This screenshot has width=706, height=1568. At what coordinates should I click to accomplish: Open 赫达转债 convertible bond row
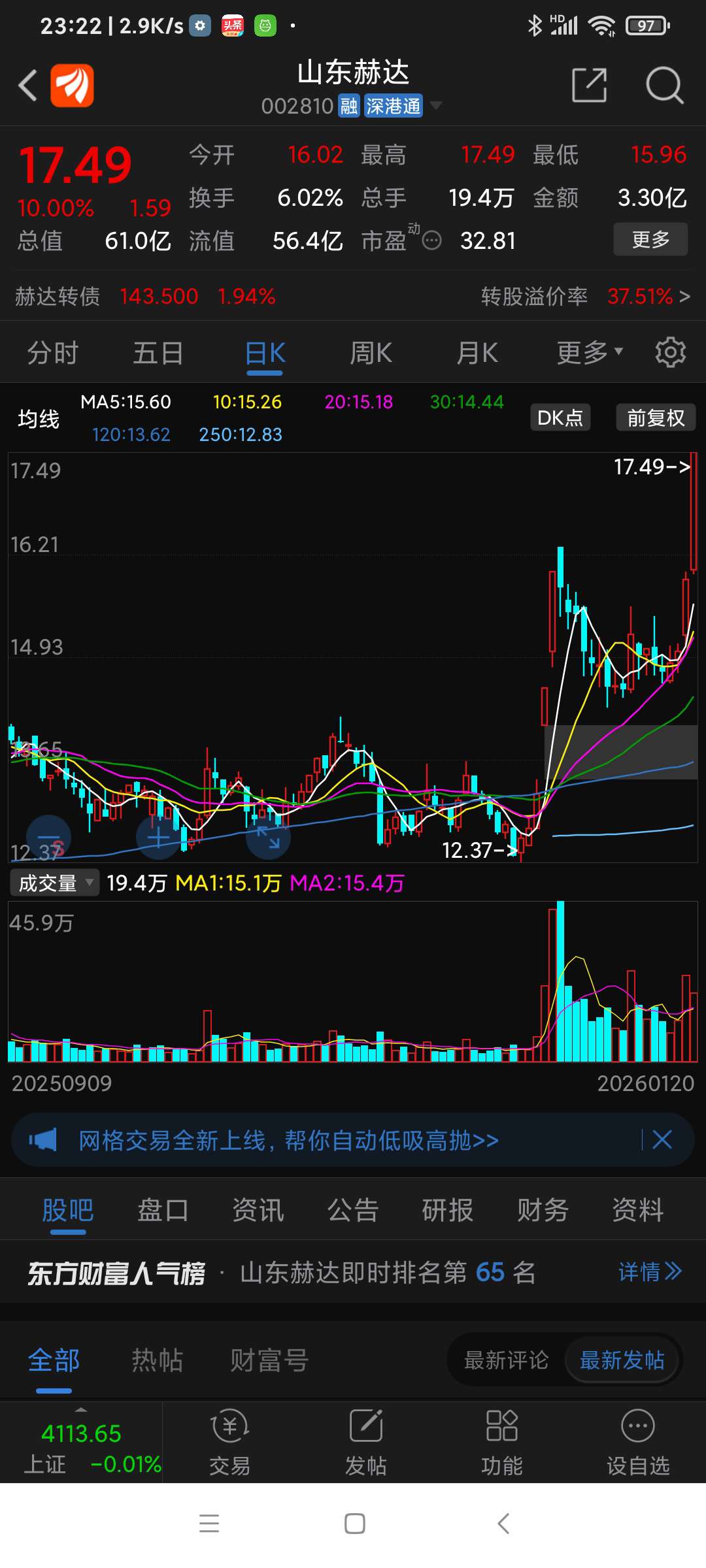pos(145,296)
